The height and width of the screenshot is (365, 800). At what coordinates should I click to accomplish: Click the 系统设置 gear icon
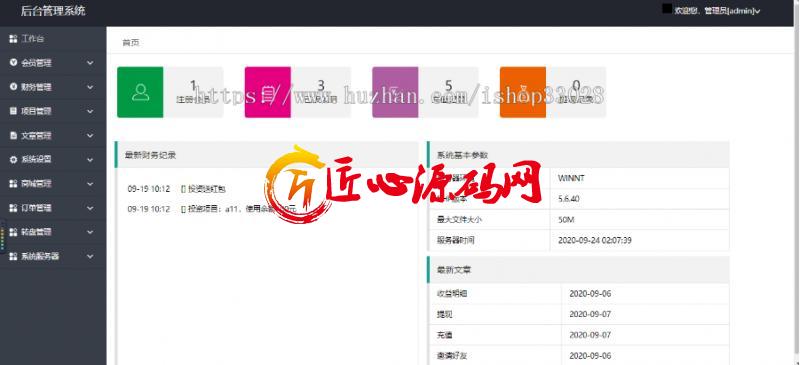pos(13,159)
